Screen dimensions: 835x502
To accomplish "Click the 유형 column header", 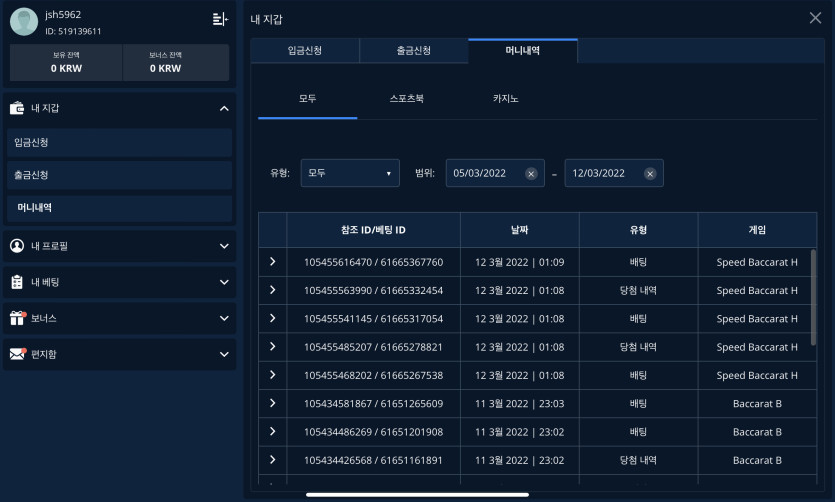I will 638,230.
